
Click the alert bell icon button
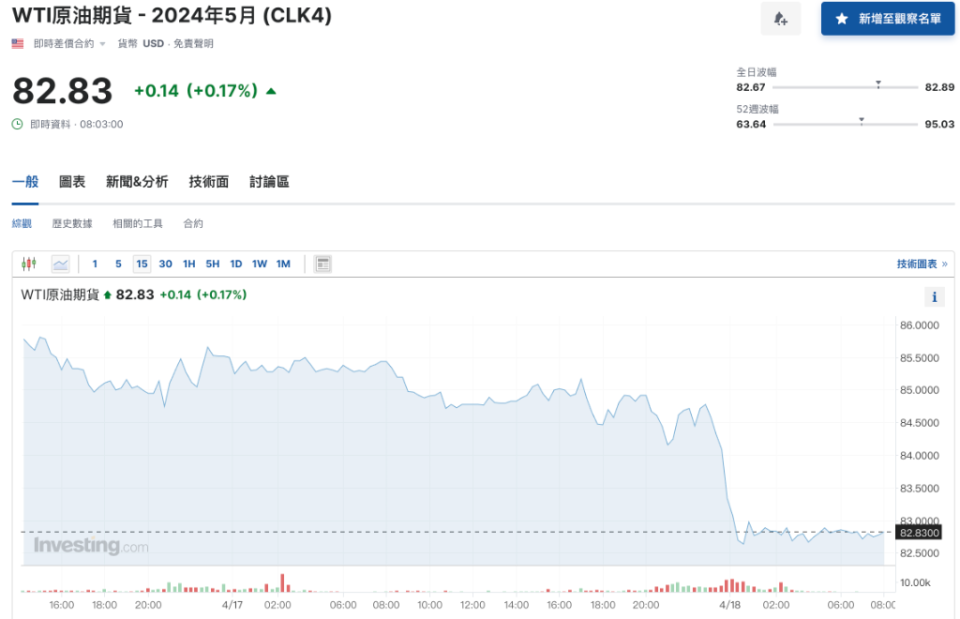tap(781, 19)
